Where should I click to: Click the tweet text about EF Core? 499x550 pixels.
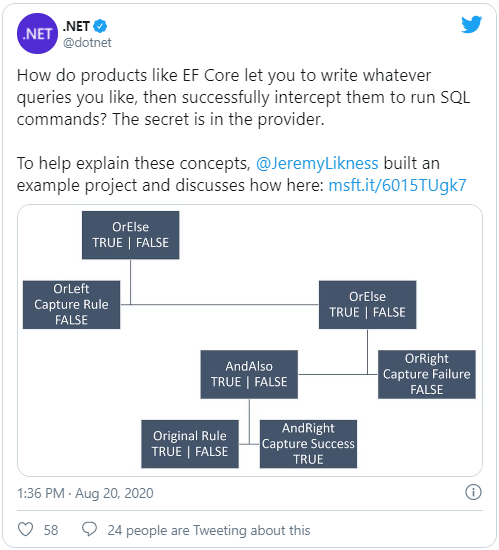(x=243, y=97)
